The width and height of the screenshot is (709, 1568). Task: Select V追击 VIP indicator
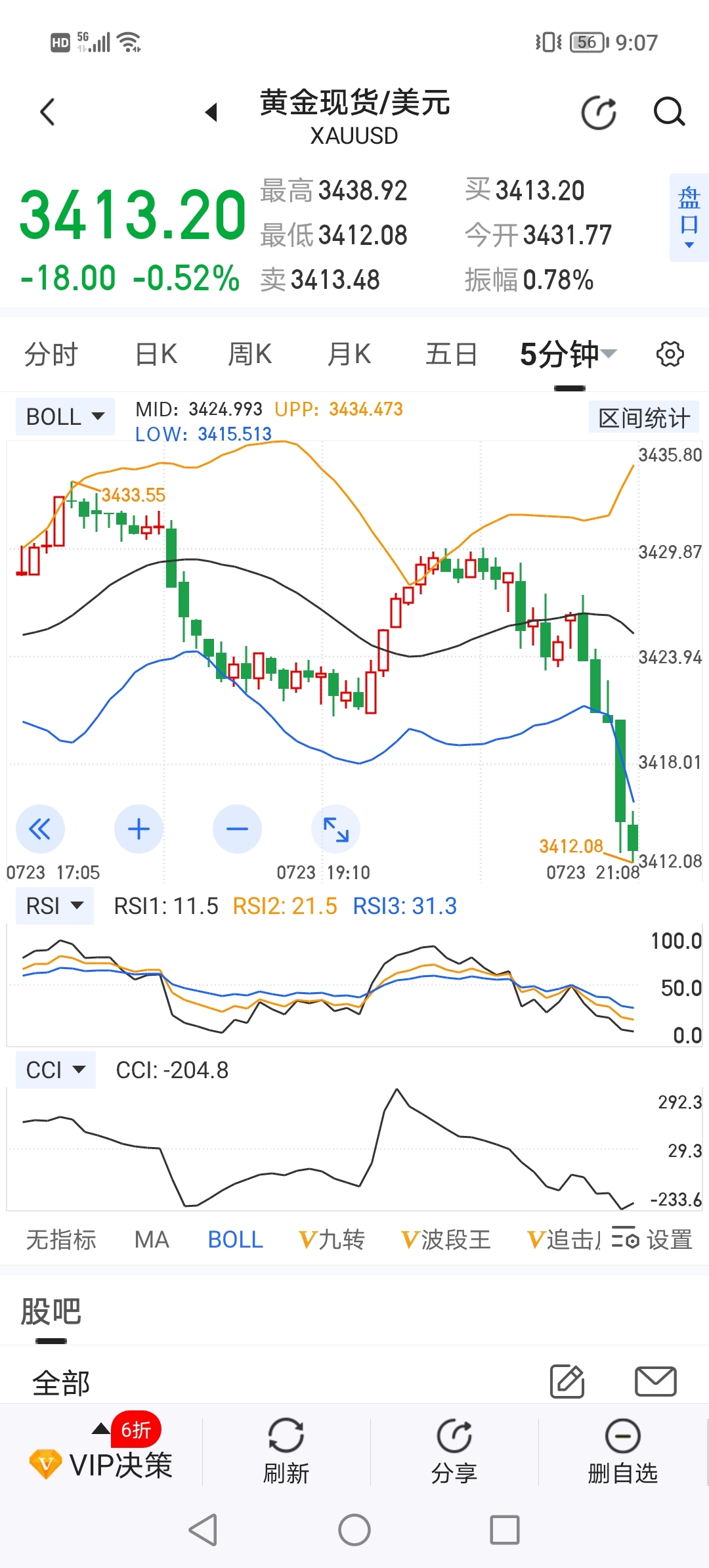pos(564,1240)
